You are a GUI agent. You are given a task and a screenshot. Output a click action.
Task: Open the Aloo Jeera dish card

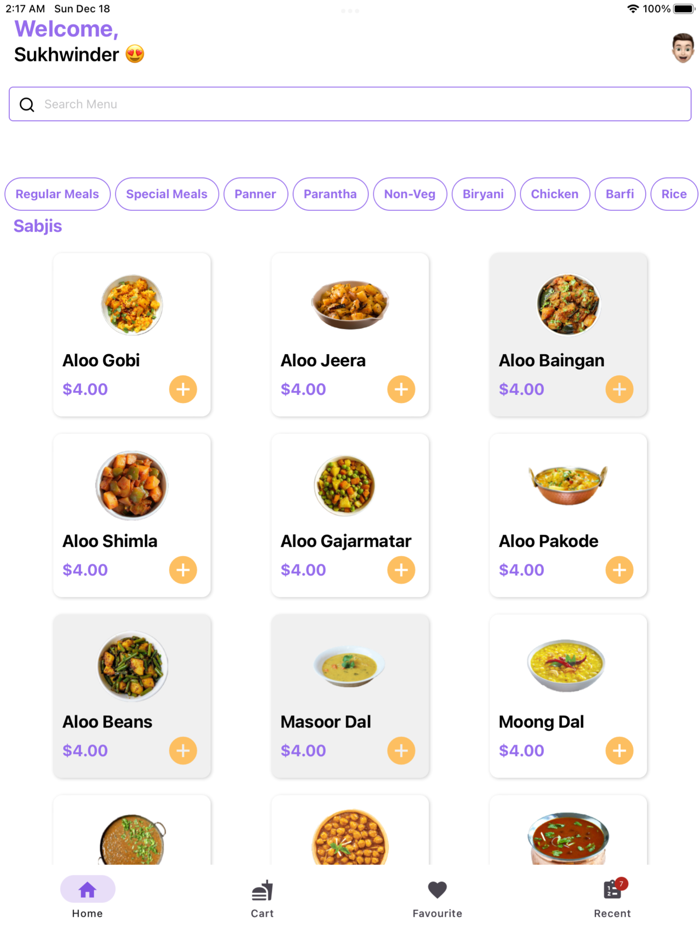(350, 335)
